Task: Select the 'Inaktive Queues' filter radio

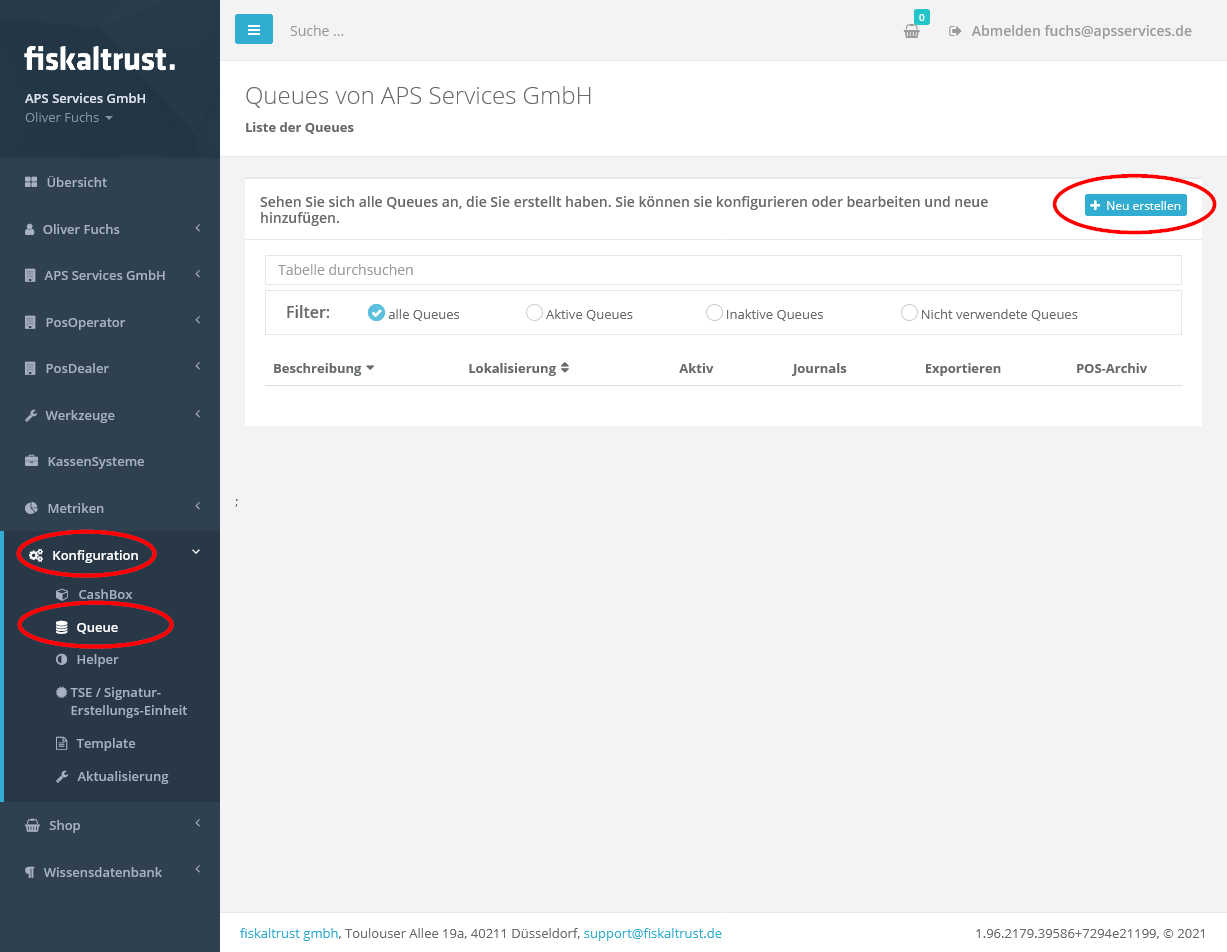Action: pyautogui.click(x=714, y=313)
